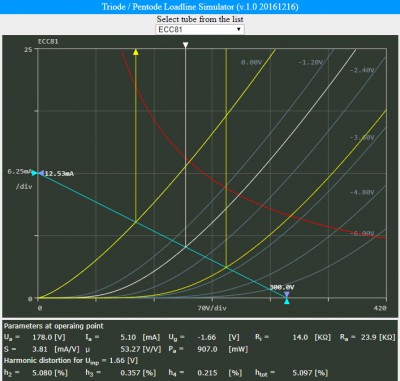
Task: Click the 25 maximum current axis label
Action: coord(28,49)
